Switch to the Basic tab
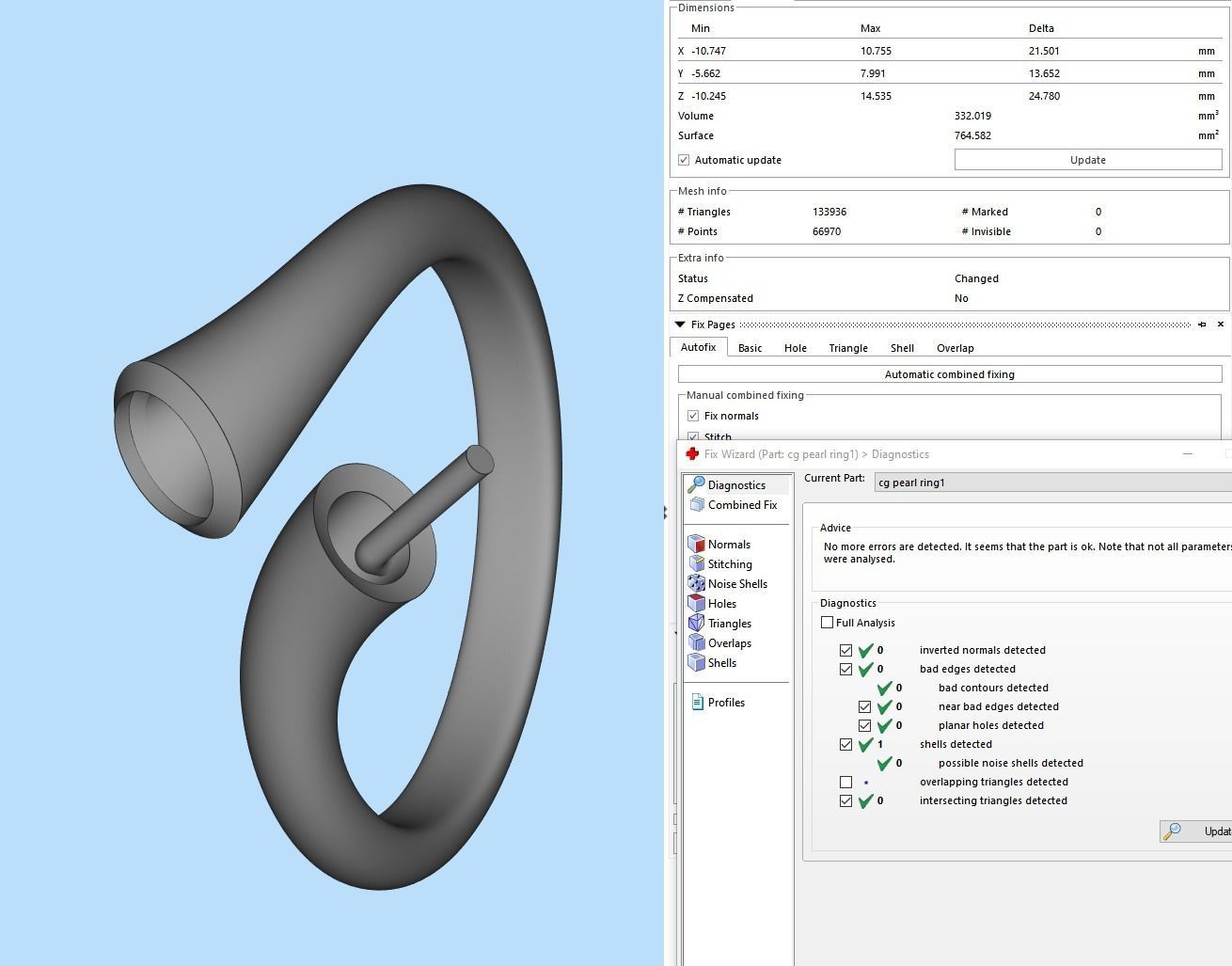 pyautogui.click(x=750, y=348)
